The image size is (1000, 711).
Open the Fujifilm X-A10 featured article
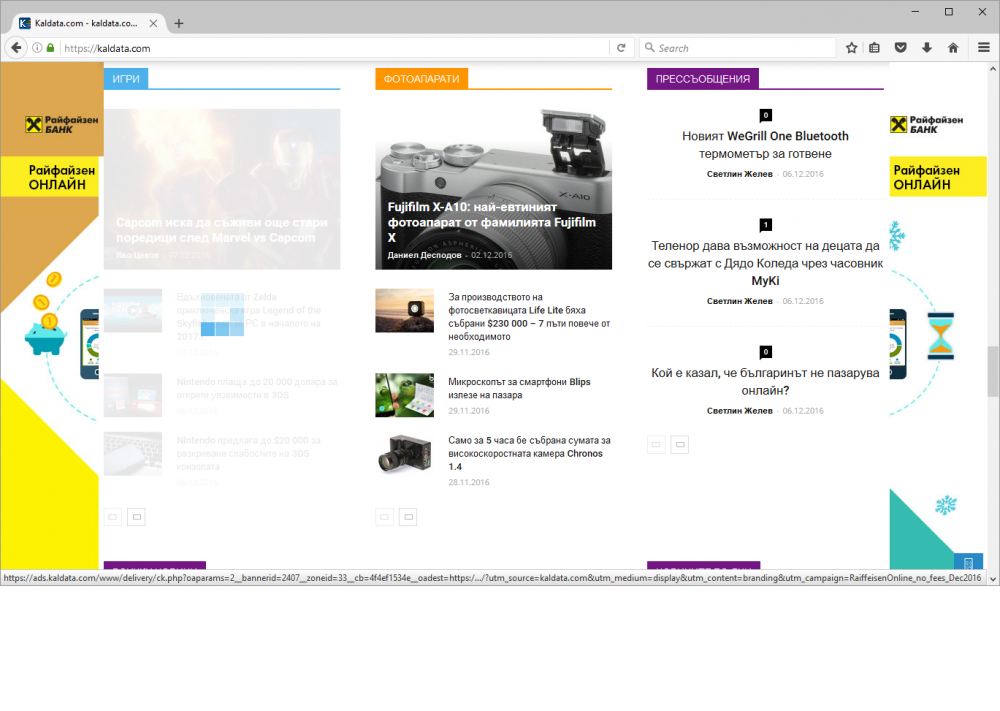coord(493,189)
